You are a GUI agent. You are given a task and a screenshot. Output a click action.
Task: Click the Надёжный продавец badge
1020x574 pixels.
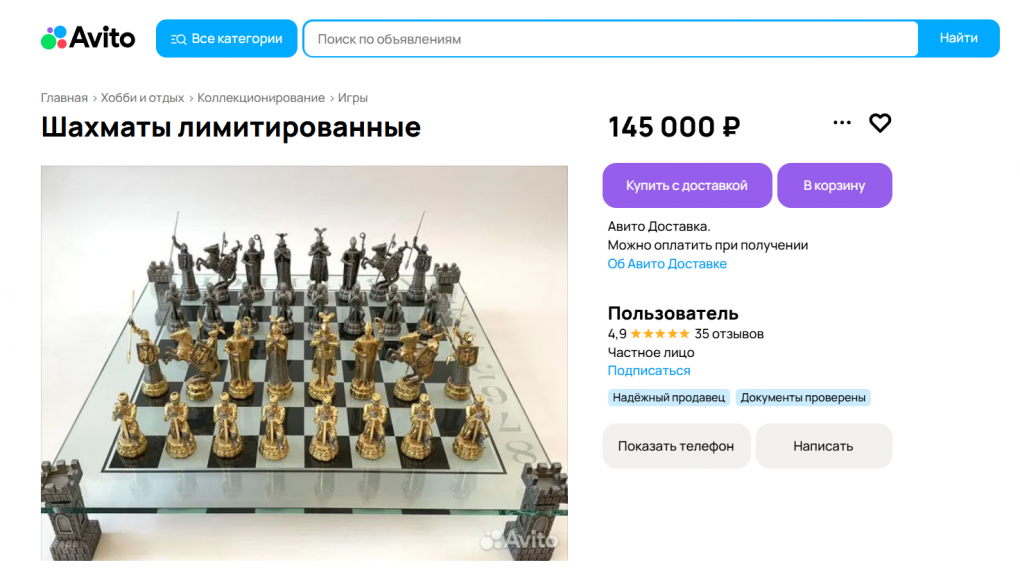(x=669, y=398)
